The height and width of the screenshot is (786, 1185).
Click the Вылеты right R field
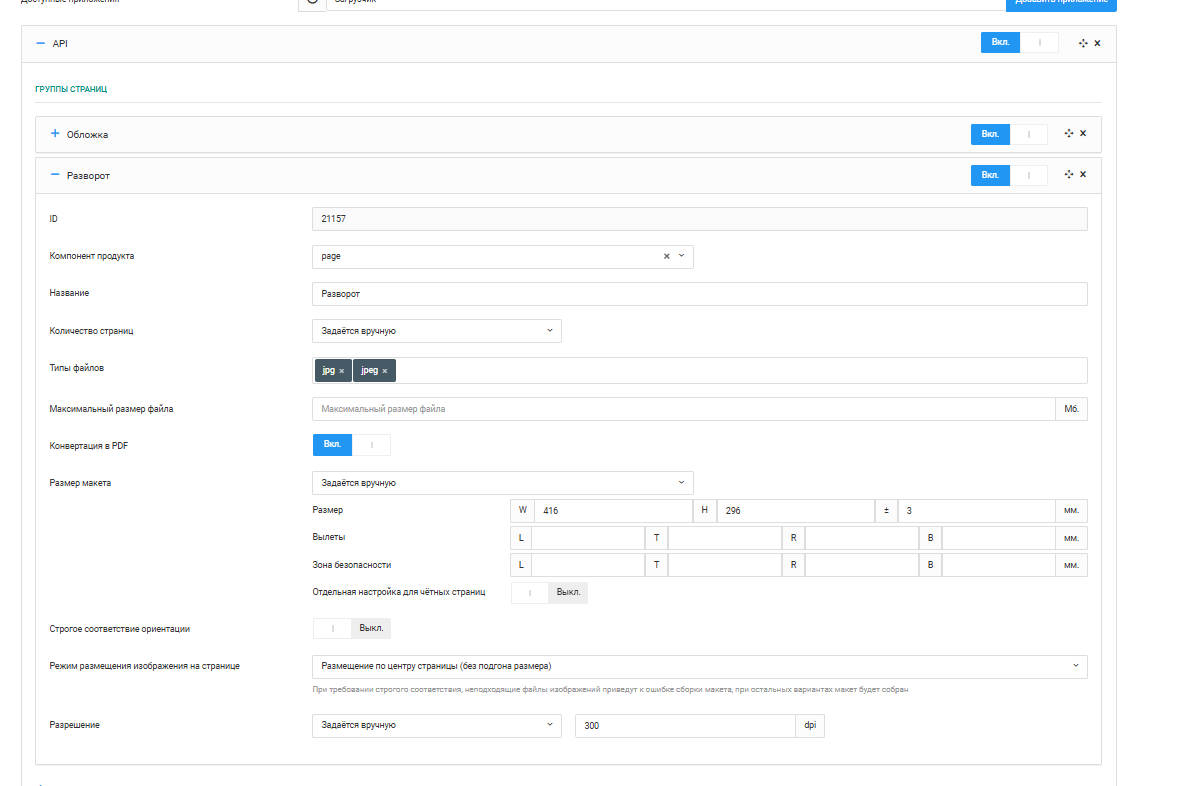[862, 538]
